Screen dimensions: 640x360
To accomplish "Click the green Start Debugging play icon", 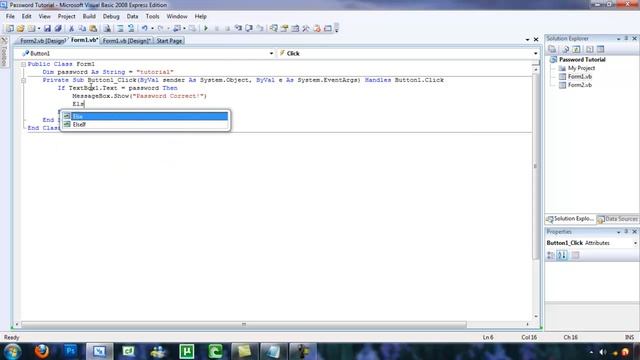I will [x=206, y=28].
